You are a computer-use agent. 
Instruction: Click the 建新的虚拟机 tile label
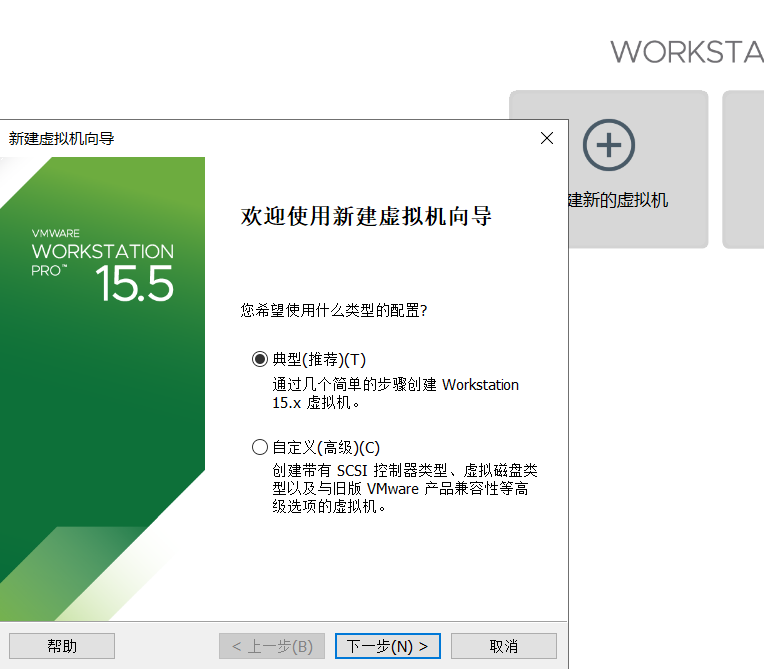pos(618,200)
